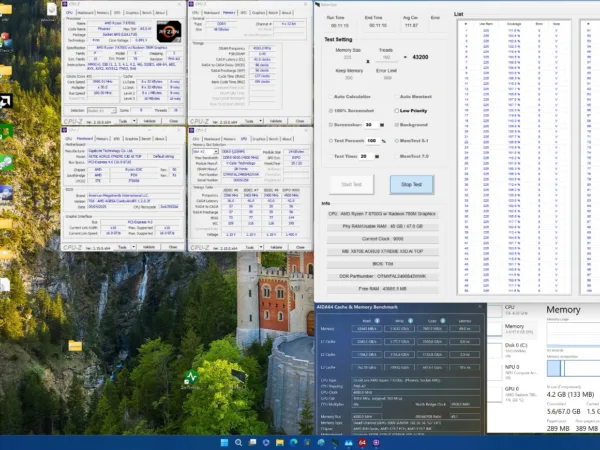Switch to Mainboard tab in top-left CPU-Z

[85, 13]
